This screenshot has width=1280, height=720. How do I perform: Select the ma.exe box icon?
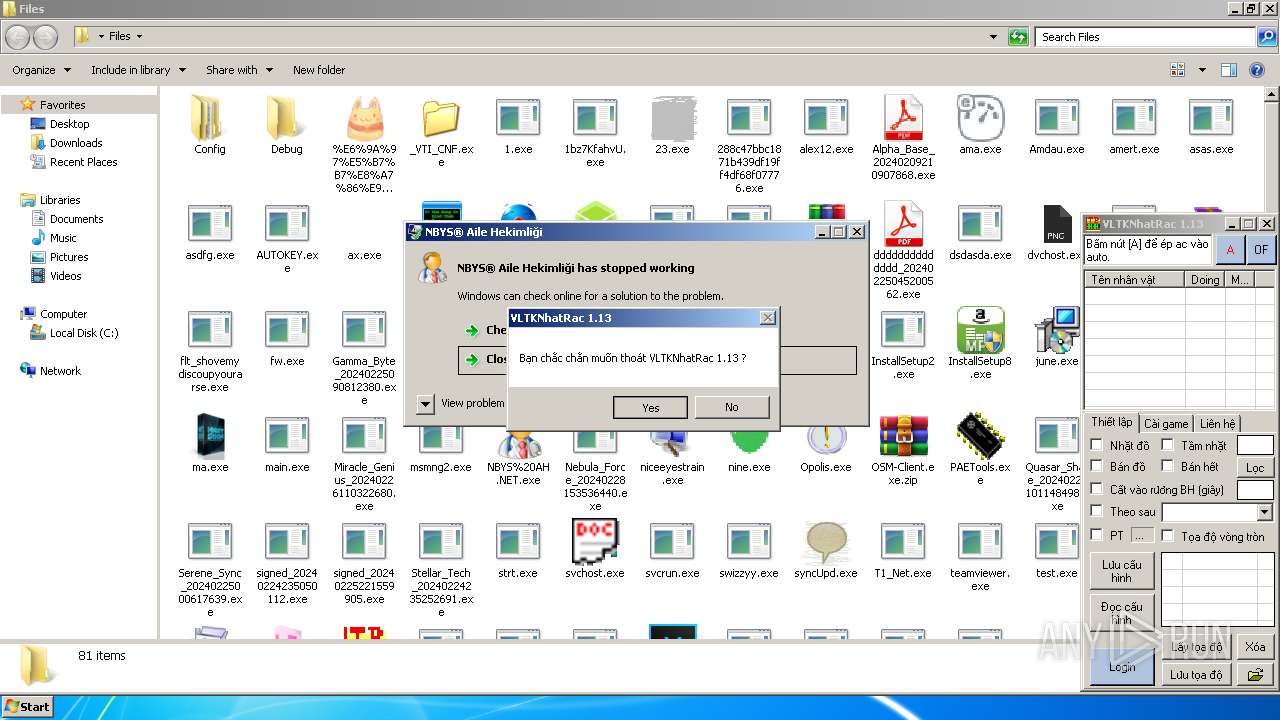pyautogui.click(x=210, y=437)
